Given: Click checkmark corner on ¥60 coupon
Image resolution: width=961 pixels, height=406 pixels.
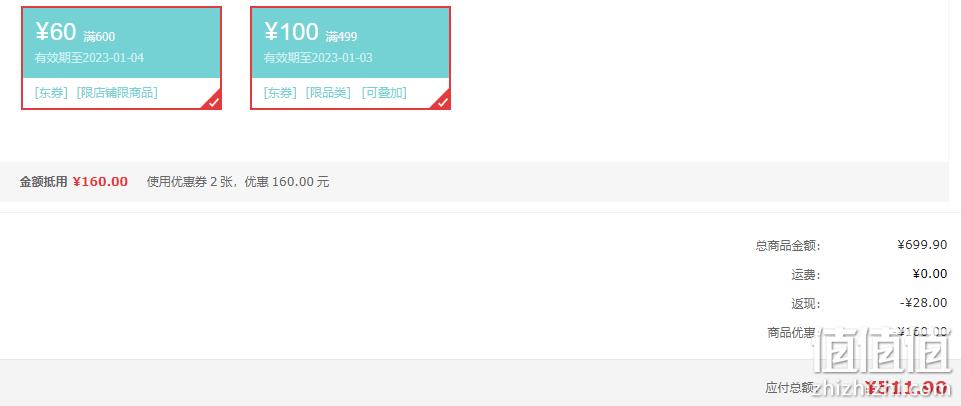Looking at the screenshot, I should (213, 102).
